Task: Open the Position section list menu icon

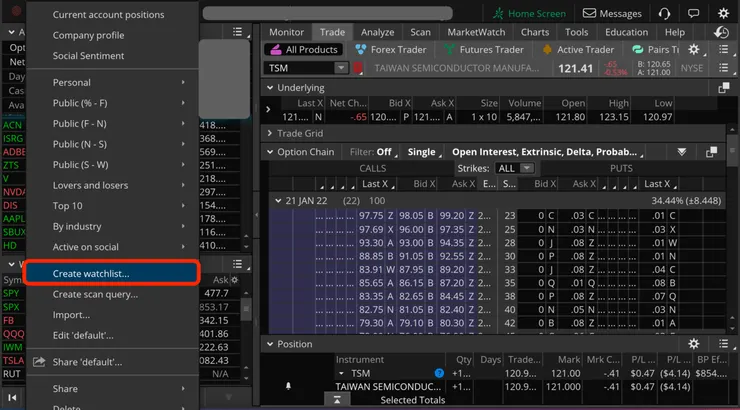Action: pyautogui.click(x=723, y=344)
